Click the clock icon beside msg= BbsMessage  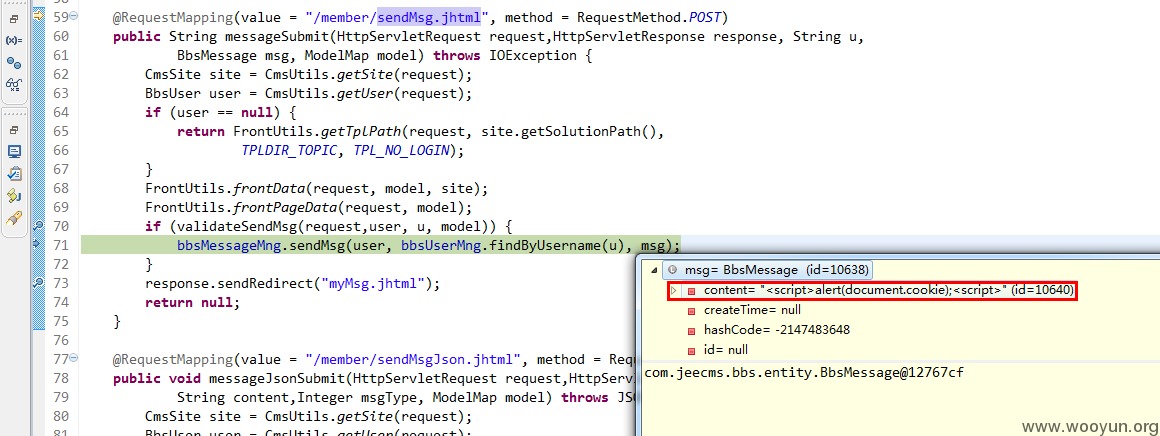[x=672, y=270]
